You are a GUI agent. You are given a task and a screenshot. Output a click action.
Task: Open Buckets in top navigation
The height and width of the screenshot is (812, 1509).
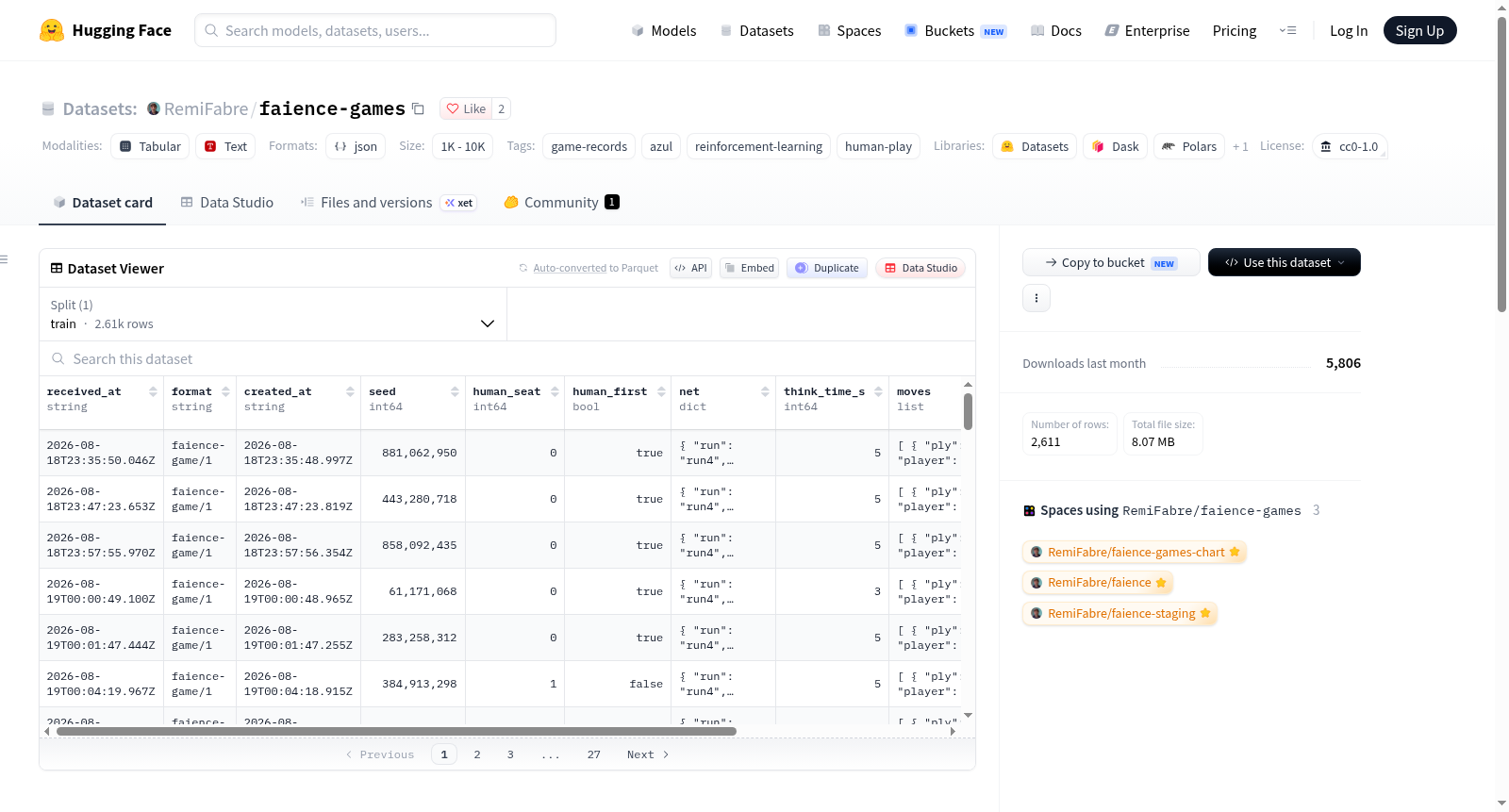pos(955,30)
